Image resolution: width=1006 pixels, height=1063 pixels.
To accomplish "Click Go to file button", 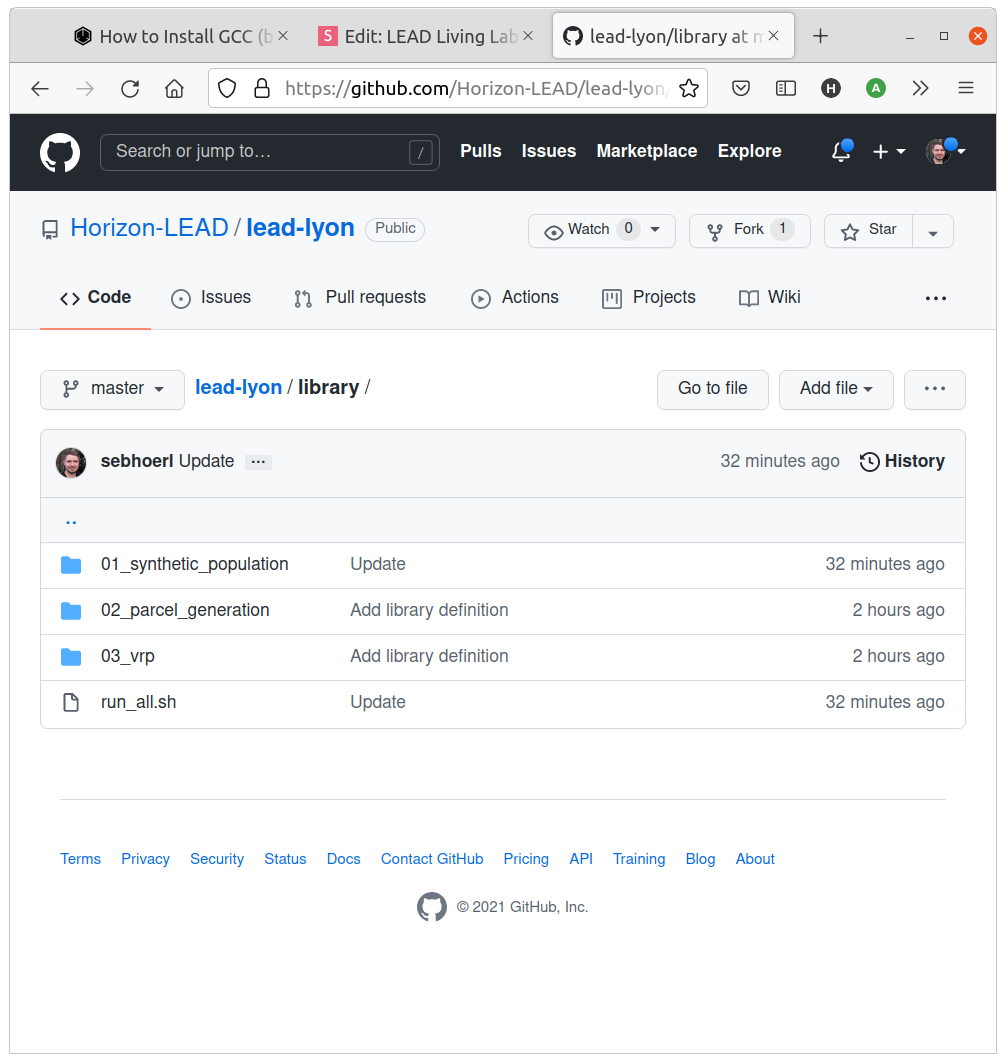I will 712,389.
